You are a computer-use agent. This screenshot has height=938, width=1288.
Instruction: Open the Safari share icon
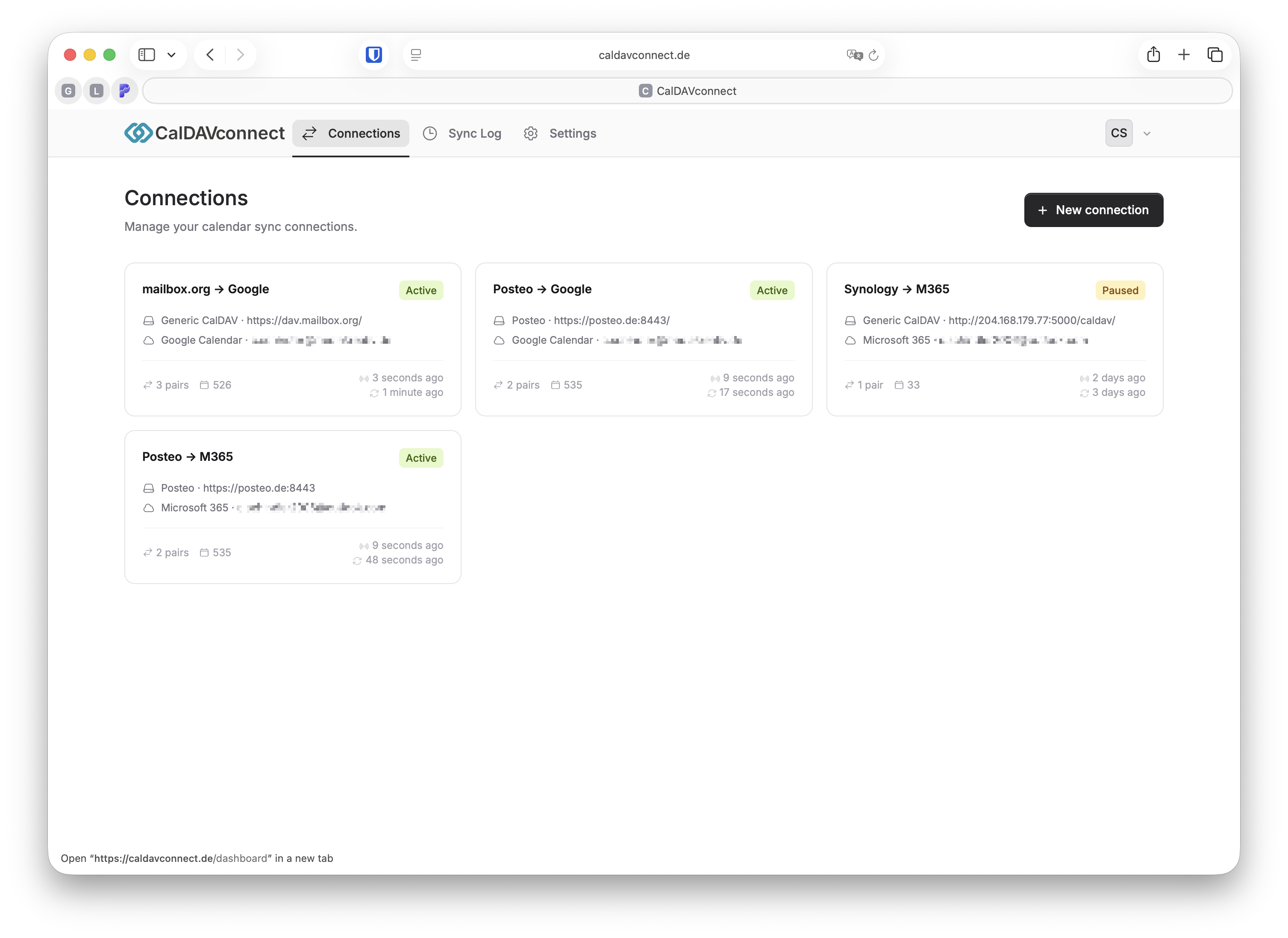click(x=1153, y=55)
